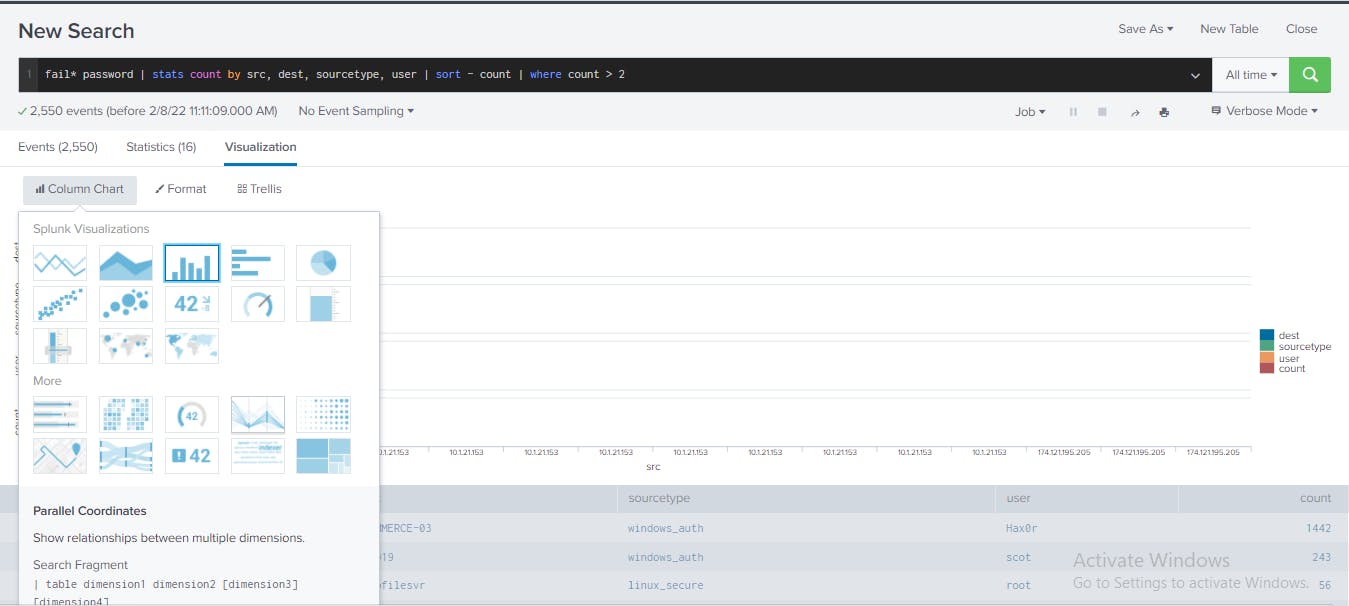Expand the search bar chevron
Screen dimensions: 1349x606
point(1196,76)
